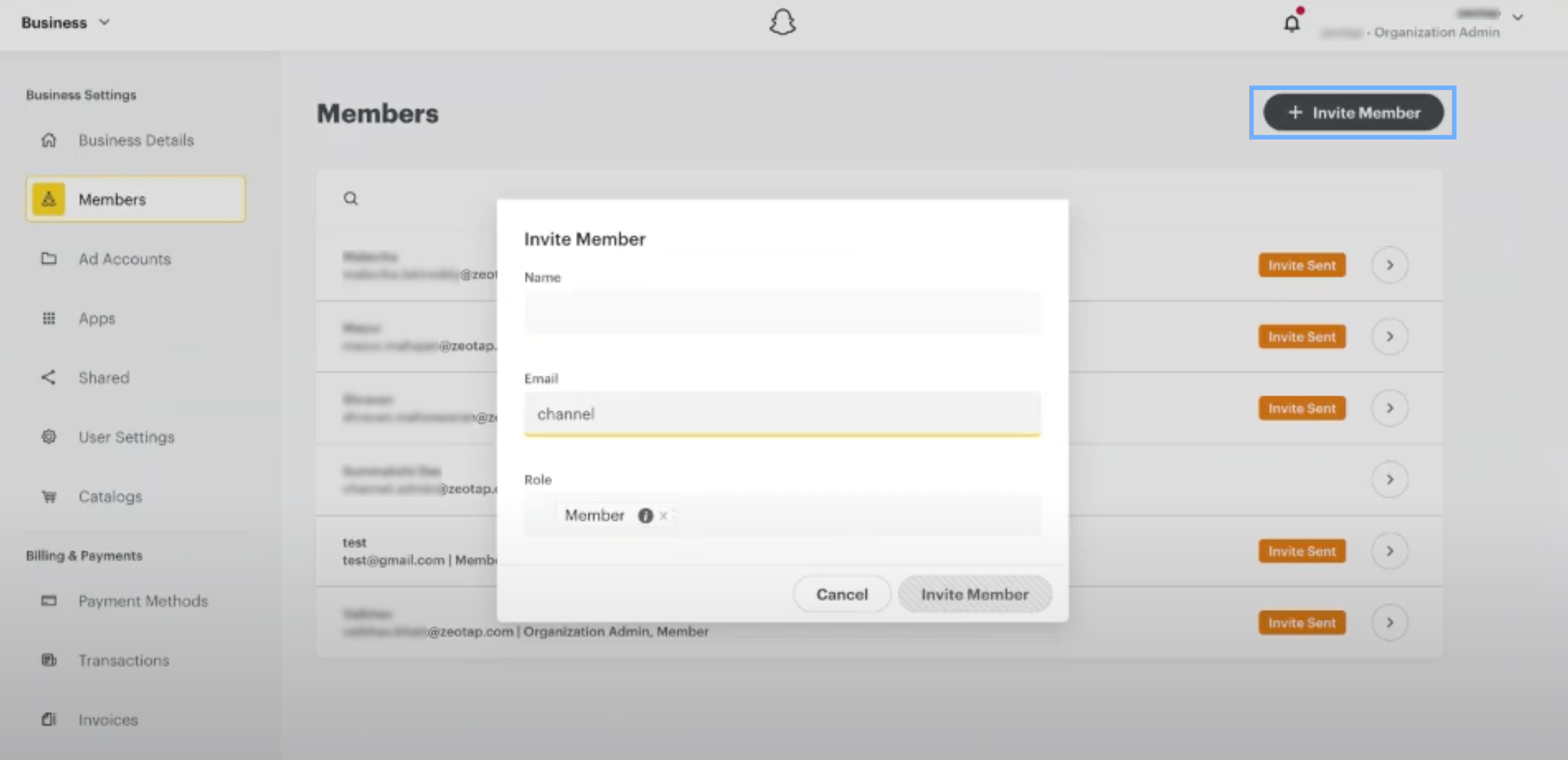Click the Apps grid icon in sidebar

49,318
